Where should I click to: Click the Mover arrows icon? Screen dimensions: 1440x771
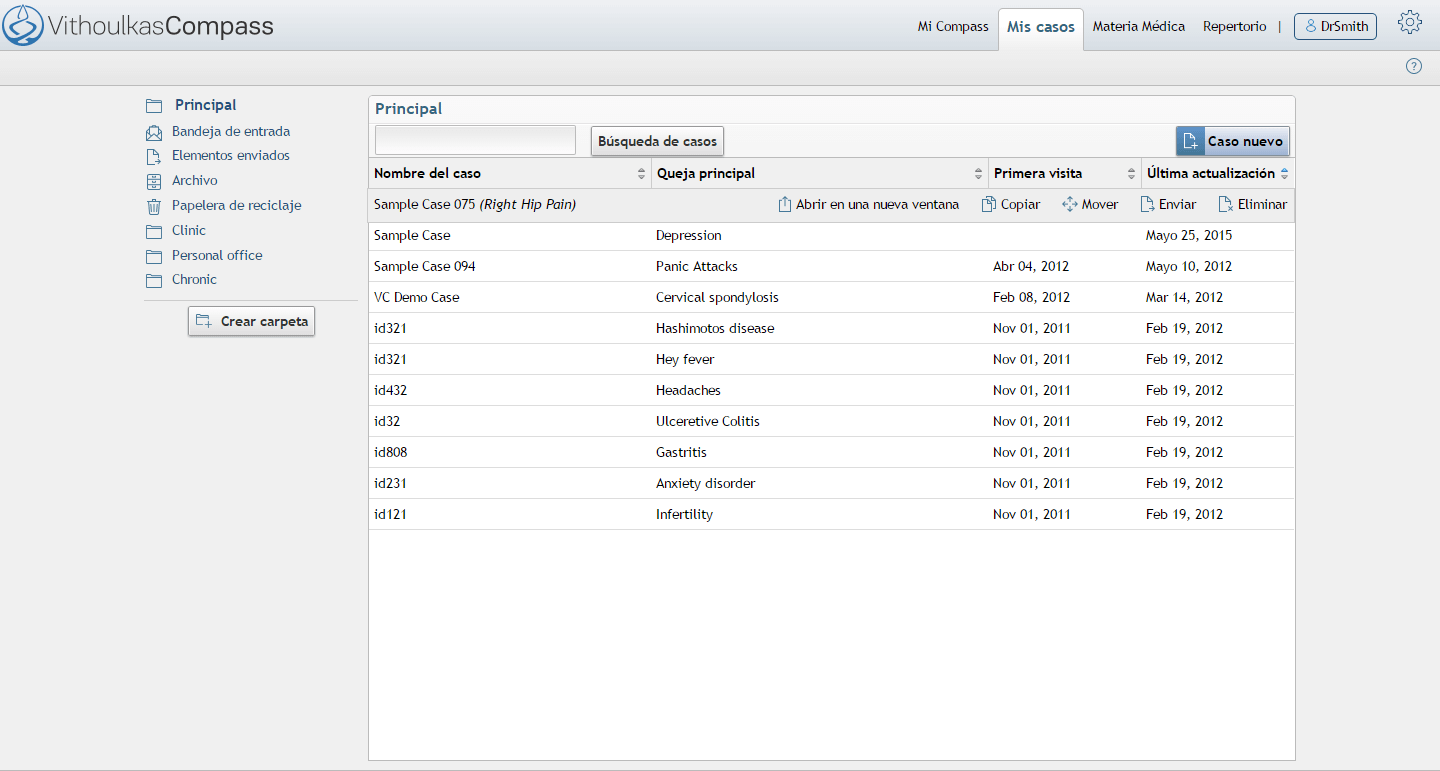1069,204
